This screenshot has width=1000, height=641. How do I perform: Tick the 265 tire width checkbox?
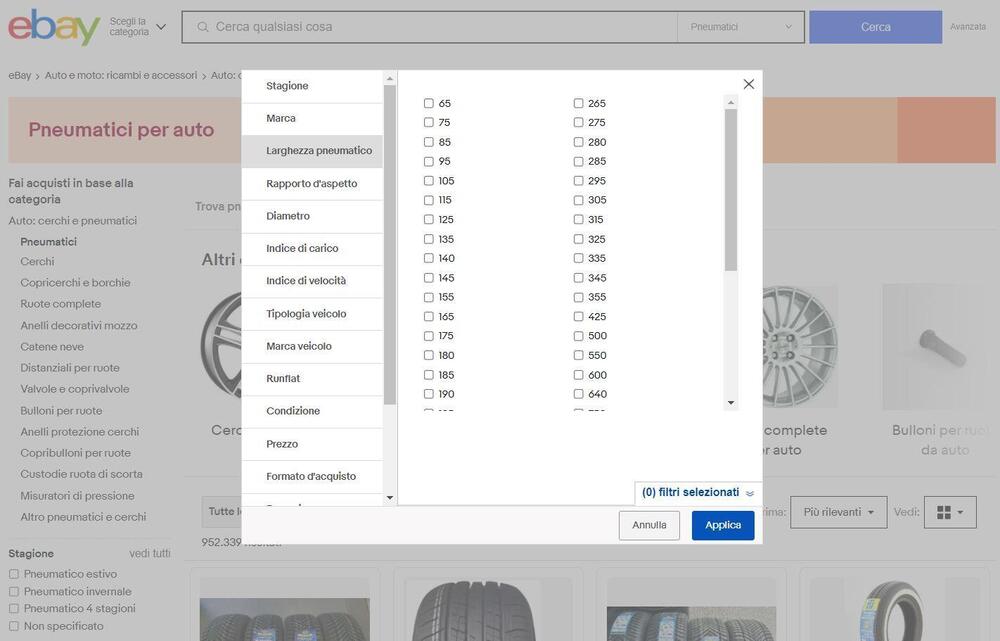tap(578, 103)
